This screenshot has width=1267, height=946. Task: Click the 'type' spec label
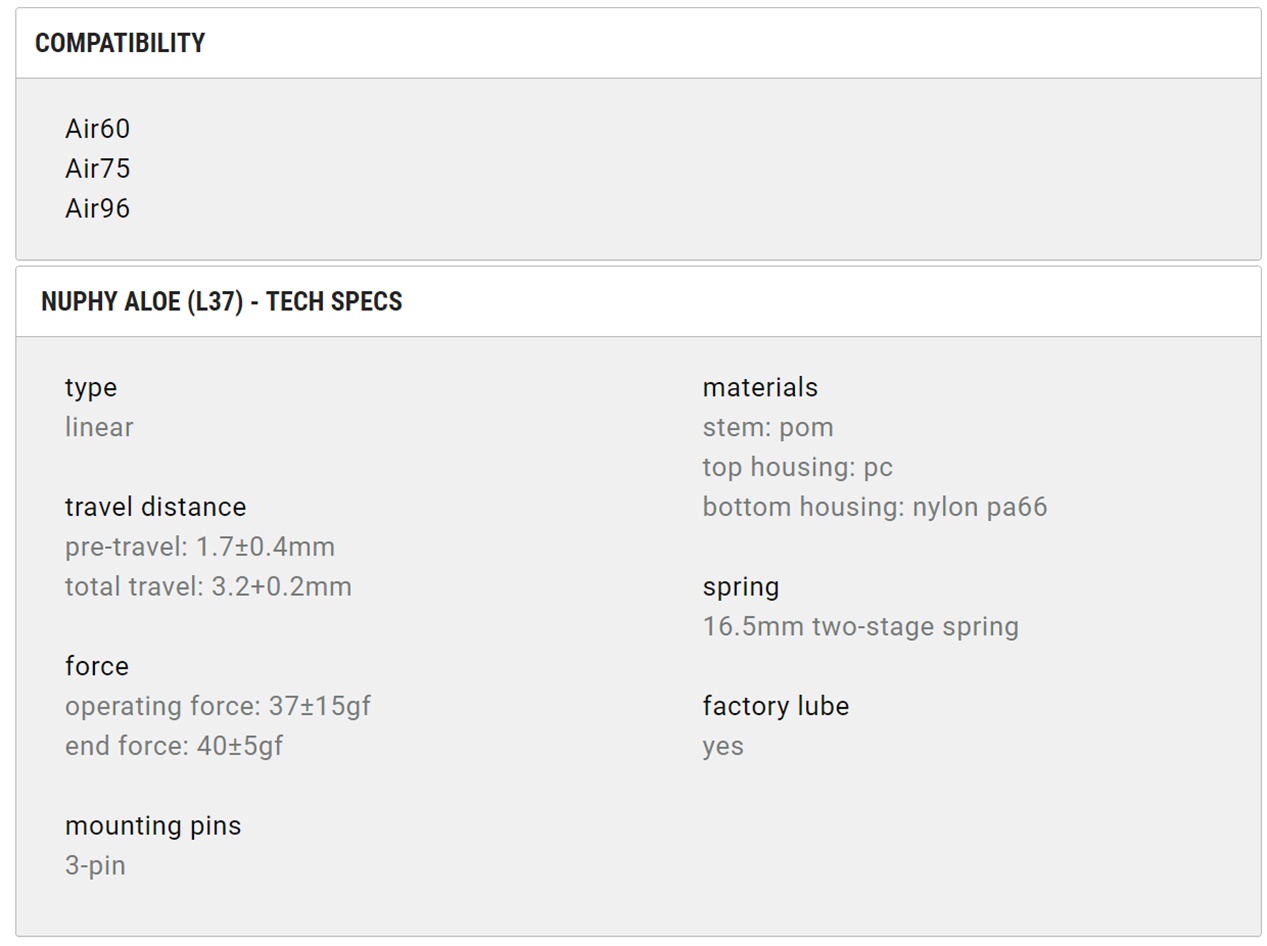coord(91,388)
